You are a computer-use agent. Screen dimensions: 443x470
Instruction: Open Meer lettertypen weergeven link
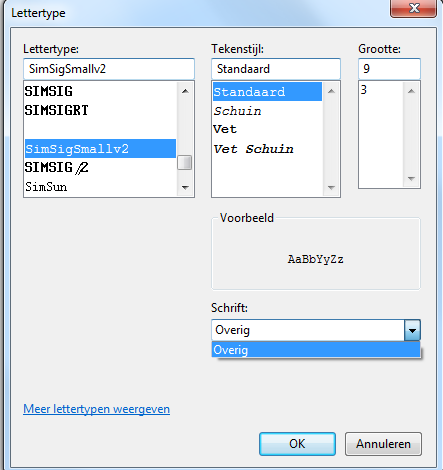[x=96, y=409]
